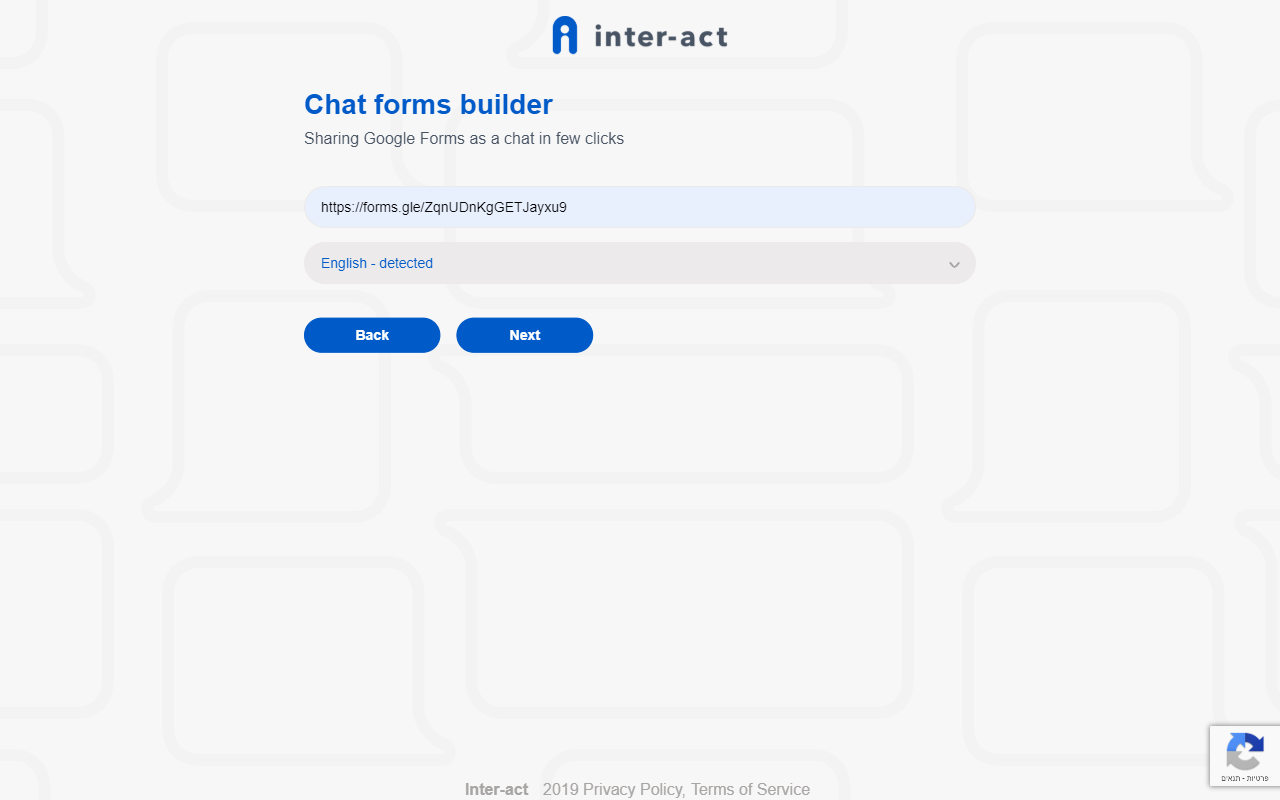1280x800 pixels.
Task: Click the Next button
Action: (524, 335)
